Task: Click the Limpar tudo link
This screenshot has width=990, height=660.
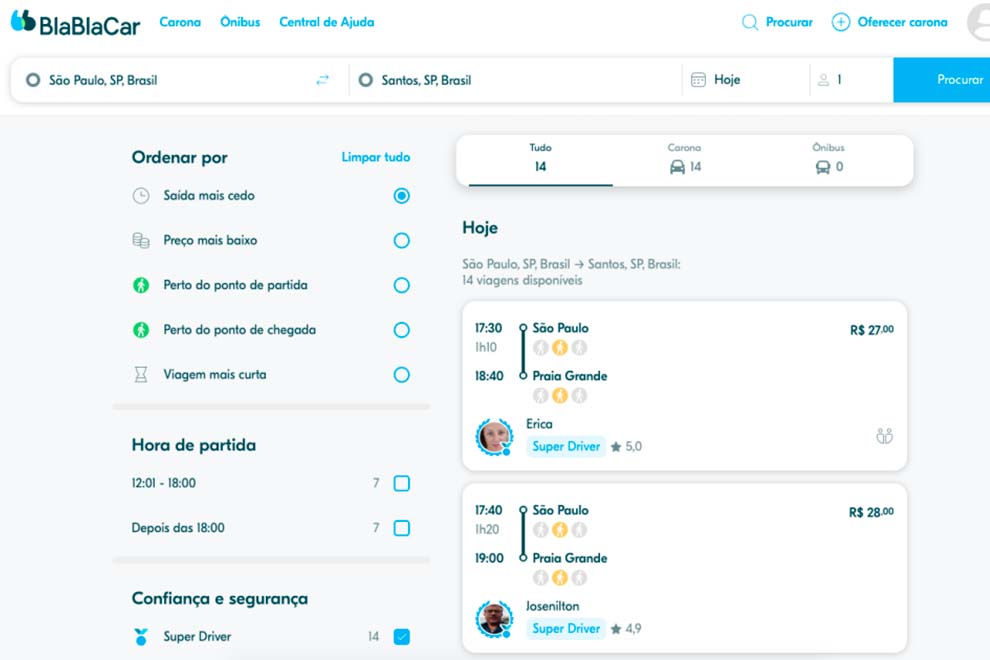Action: point(376,157)
